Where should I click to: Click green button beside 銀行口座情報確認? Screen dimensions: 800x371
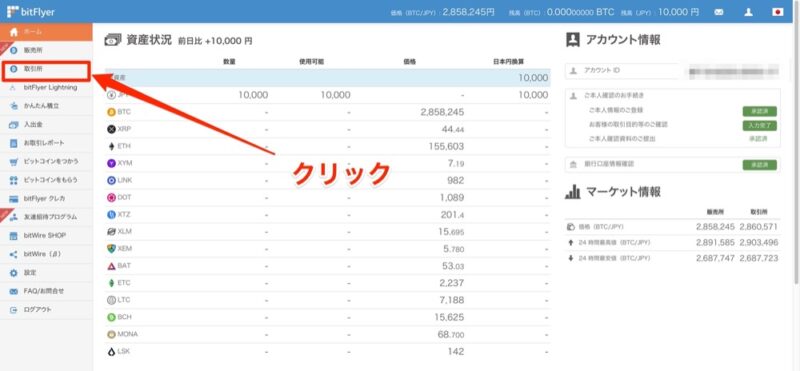click(x=760, y=165)
